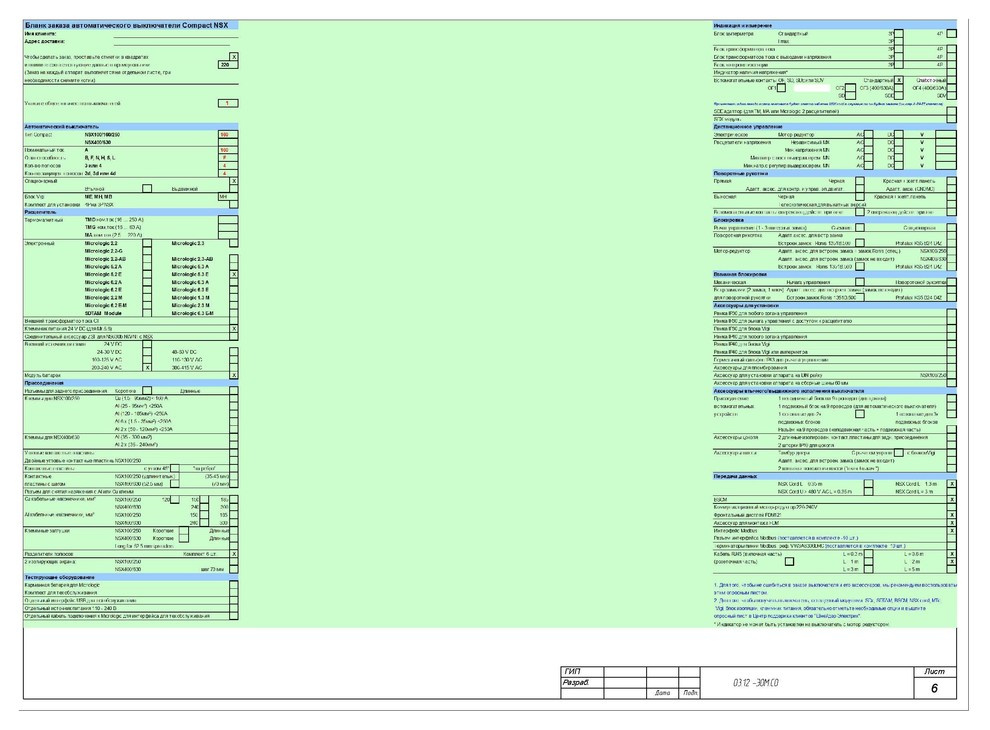This screenshot has height=730, width=990.
Task: Check the "Прямая" "Черная" handle checkbox
Action: [859, 181]
